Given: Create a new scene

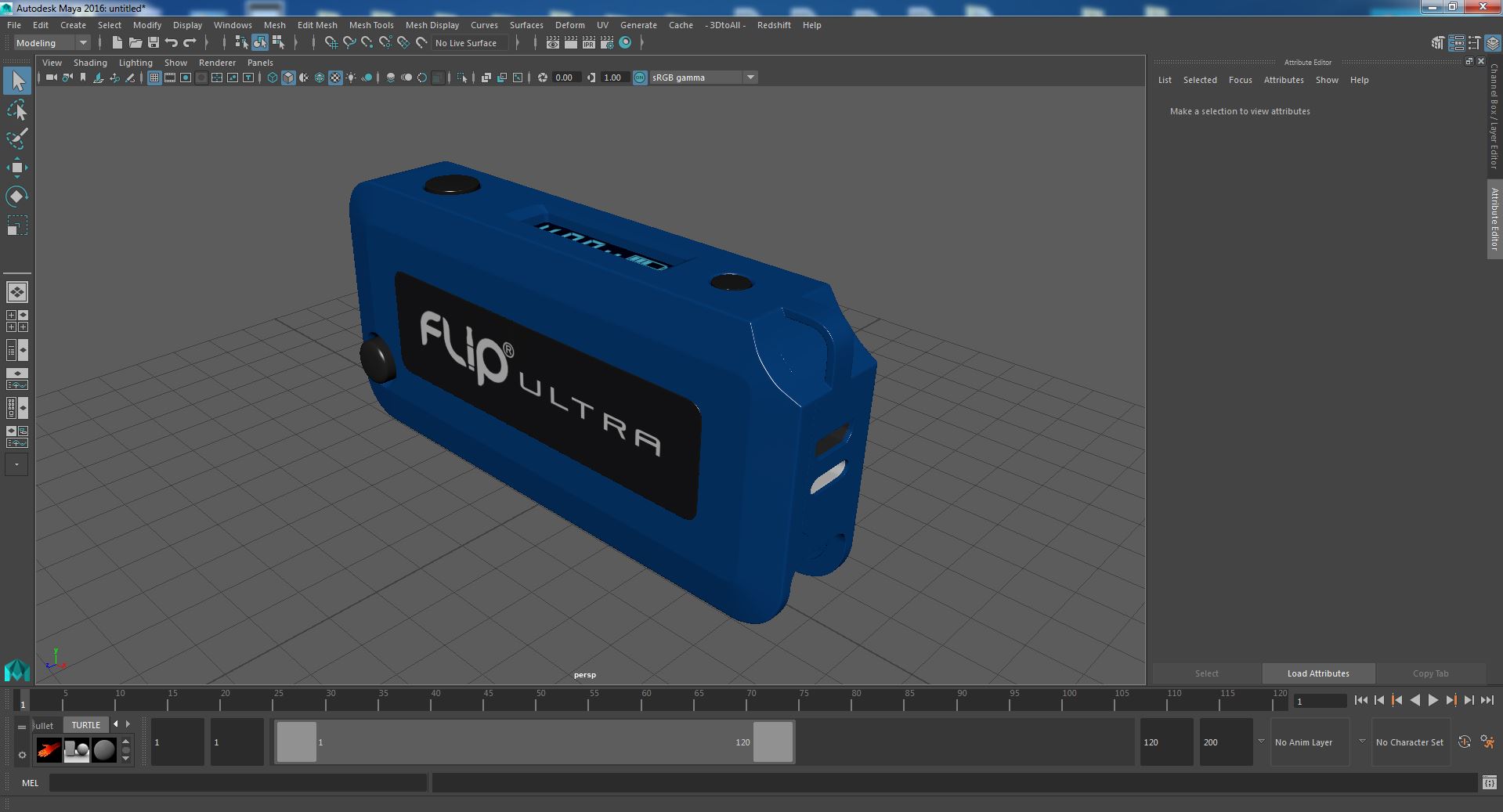Looking at the screenshot, I should point(117,43).
